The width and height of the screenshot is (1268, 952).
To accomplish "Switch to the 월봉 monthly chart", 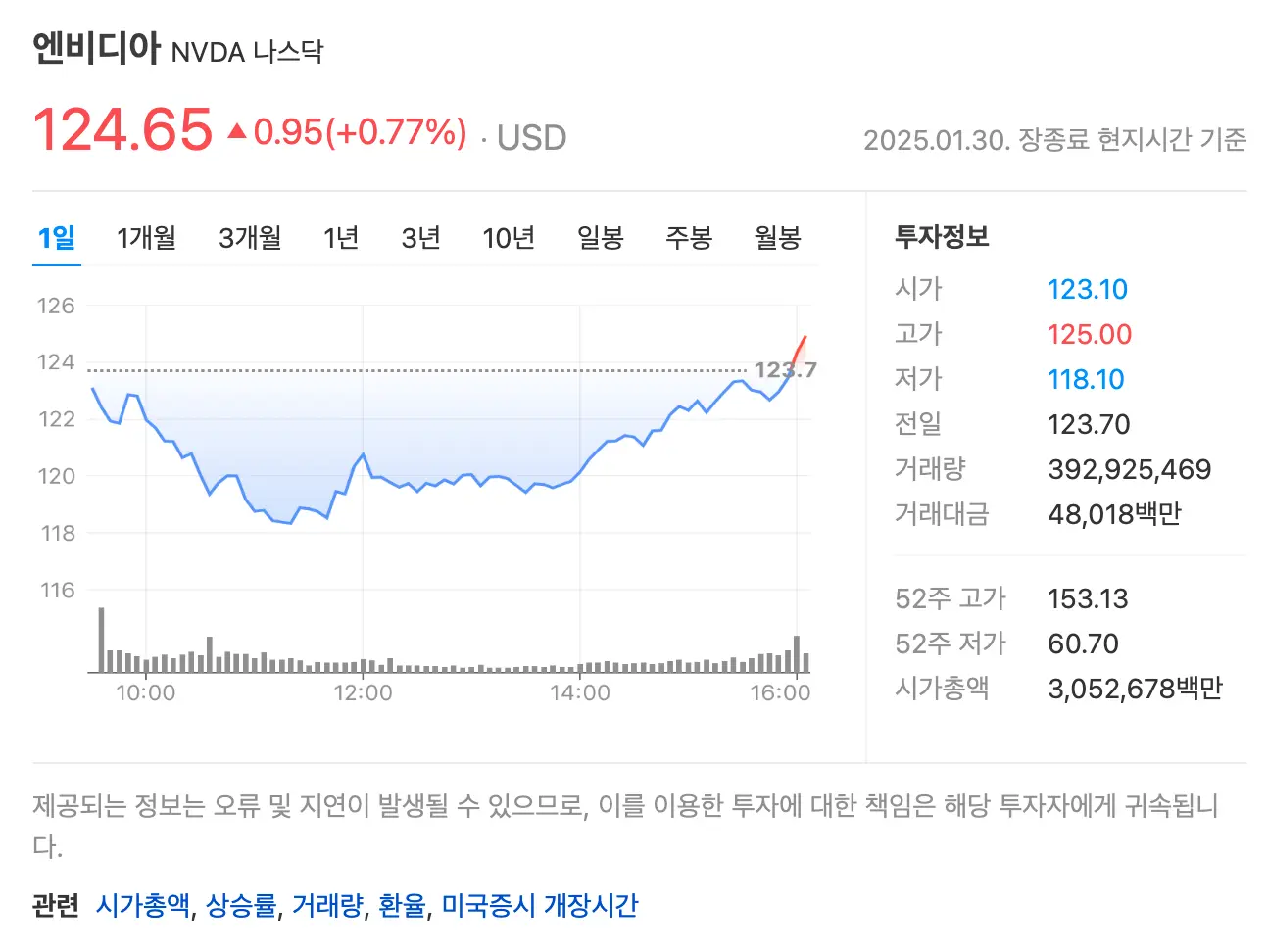I will click(x=777, y=237).
